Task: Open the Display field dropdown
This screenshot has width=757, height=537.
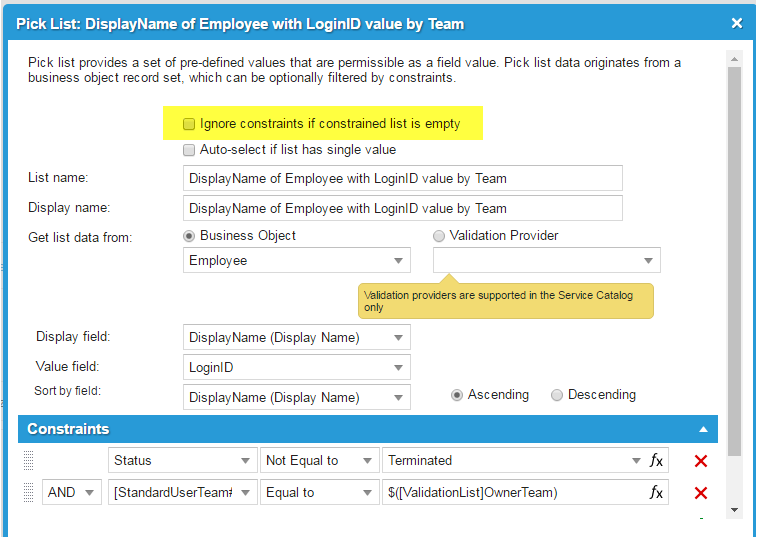Action: 297,337
